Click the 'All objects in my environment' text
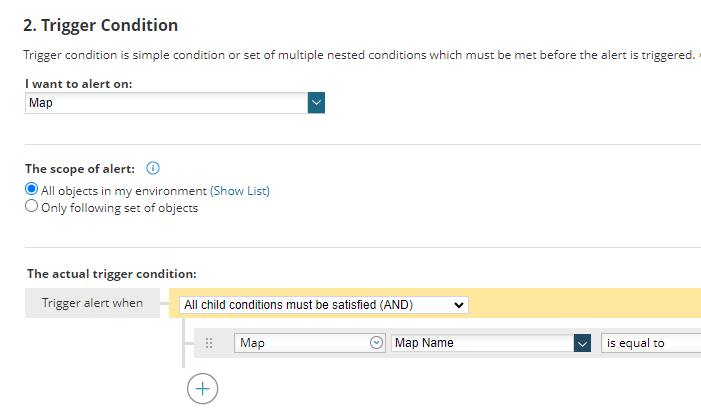Viewport: 701px width, 410px height. pyautogui.click(x=124, y=191)
